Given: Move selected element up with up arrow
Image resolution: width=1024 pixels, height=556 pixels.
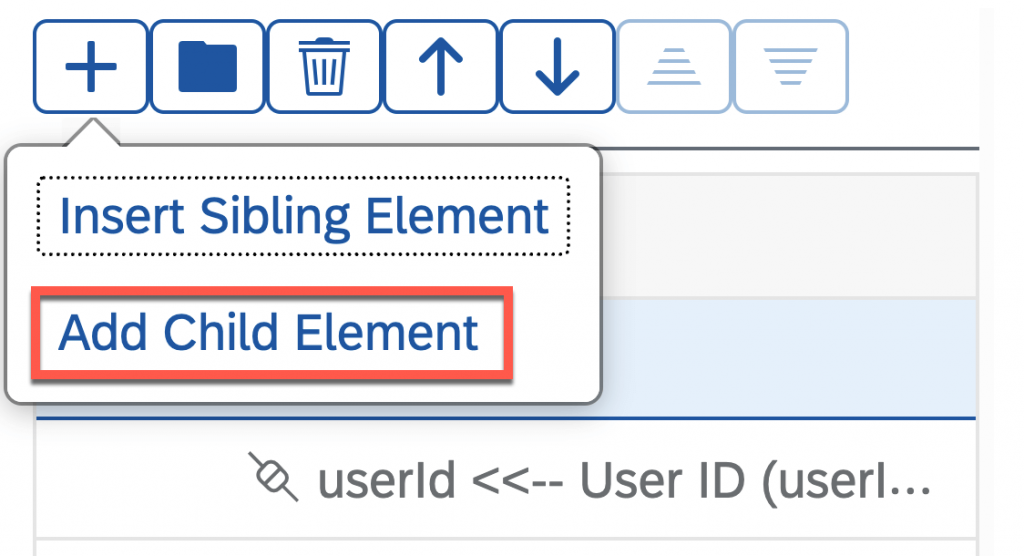Looking at the screenshot, I should point(441,67).
